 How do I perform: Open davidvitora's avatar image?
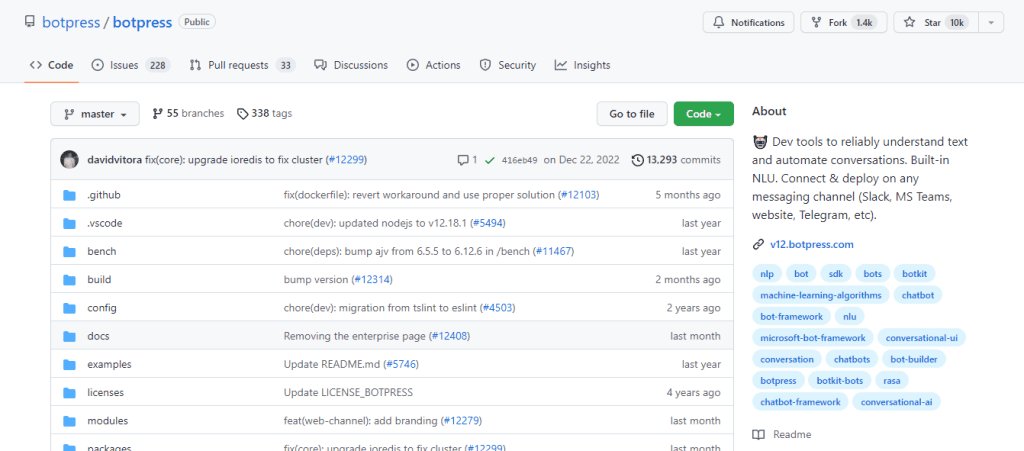(70, 160)
